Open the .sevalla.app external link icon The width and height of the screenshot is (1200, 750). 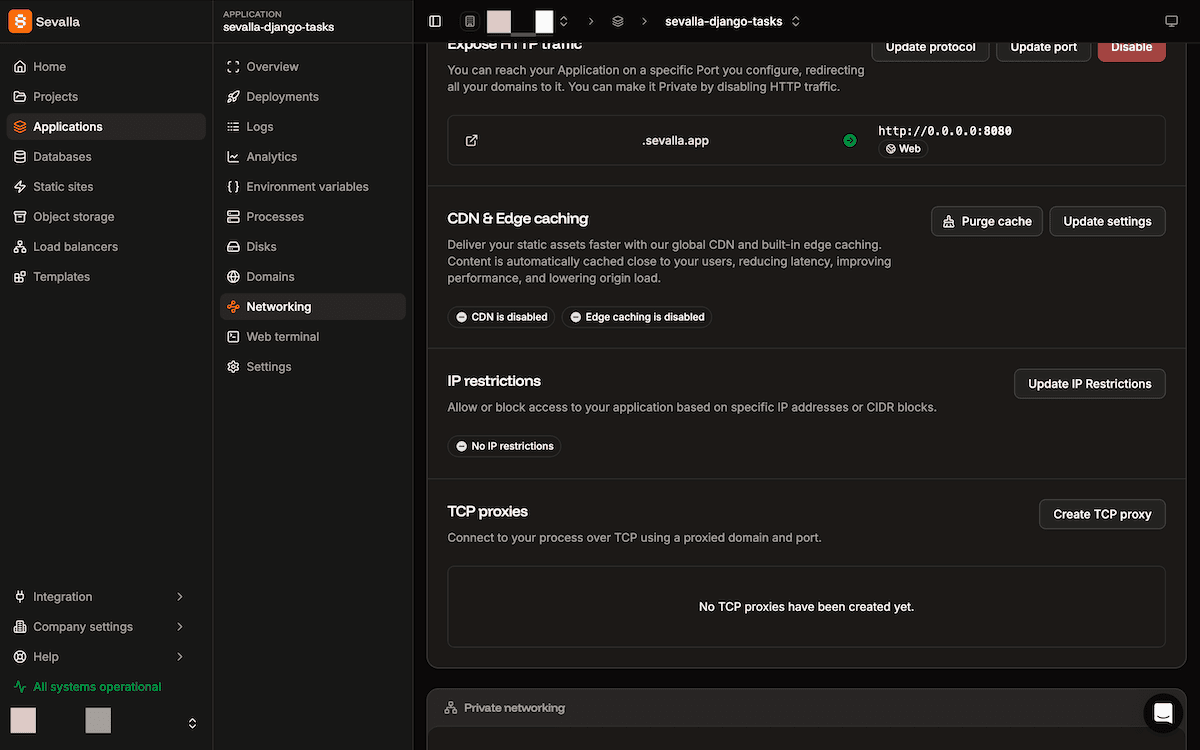point(472,141)
